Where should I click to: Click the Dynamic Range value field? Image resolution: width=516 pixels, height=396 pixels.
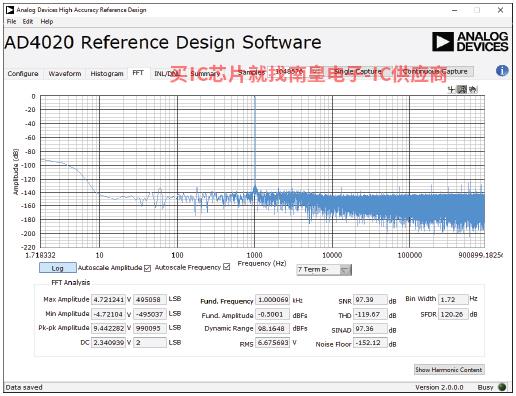coord(273,329)
